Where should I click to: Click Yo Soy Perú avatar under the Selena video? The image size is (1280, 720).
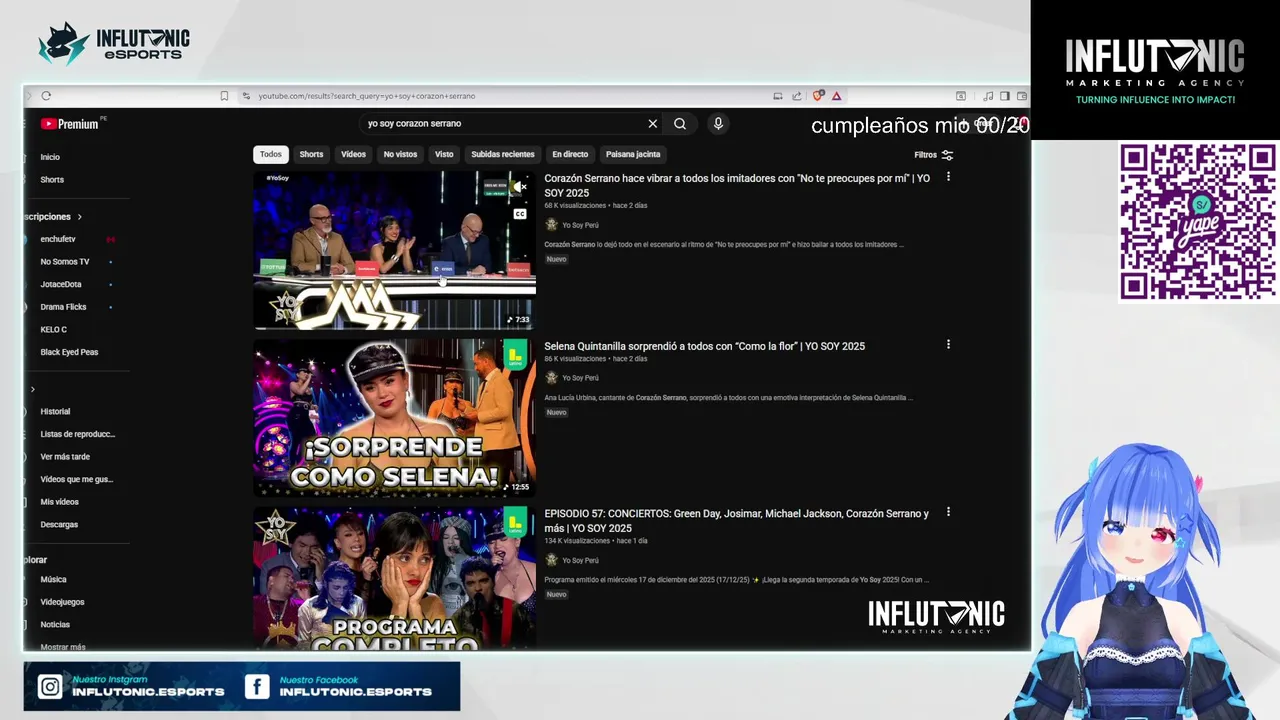(551, 378)
